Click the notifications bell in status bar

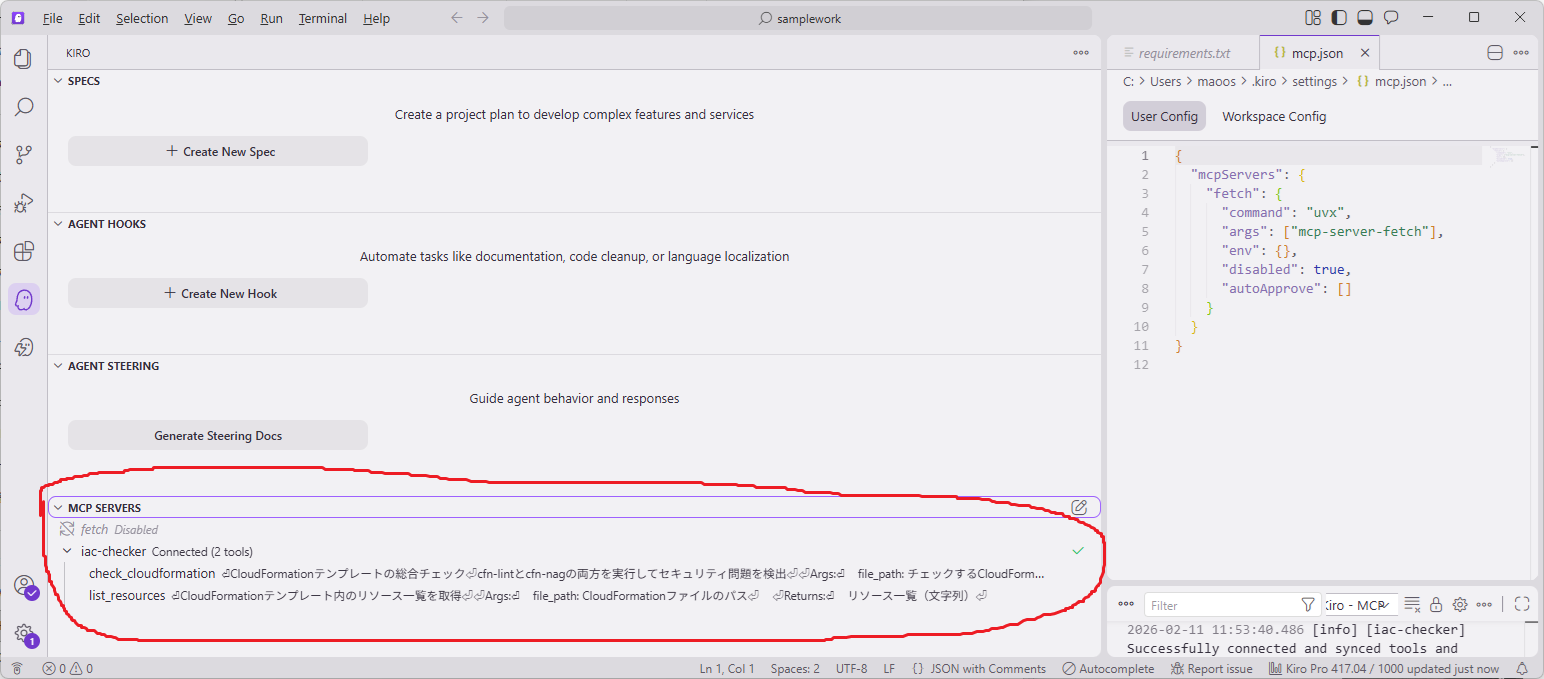click(1522, 668)
